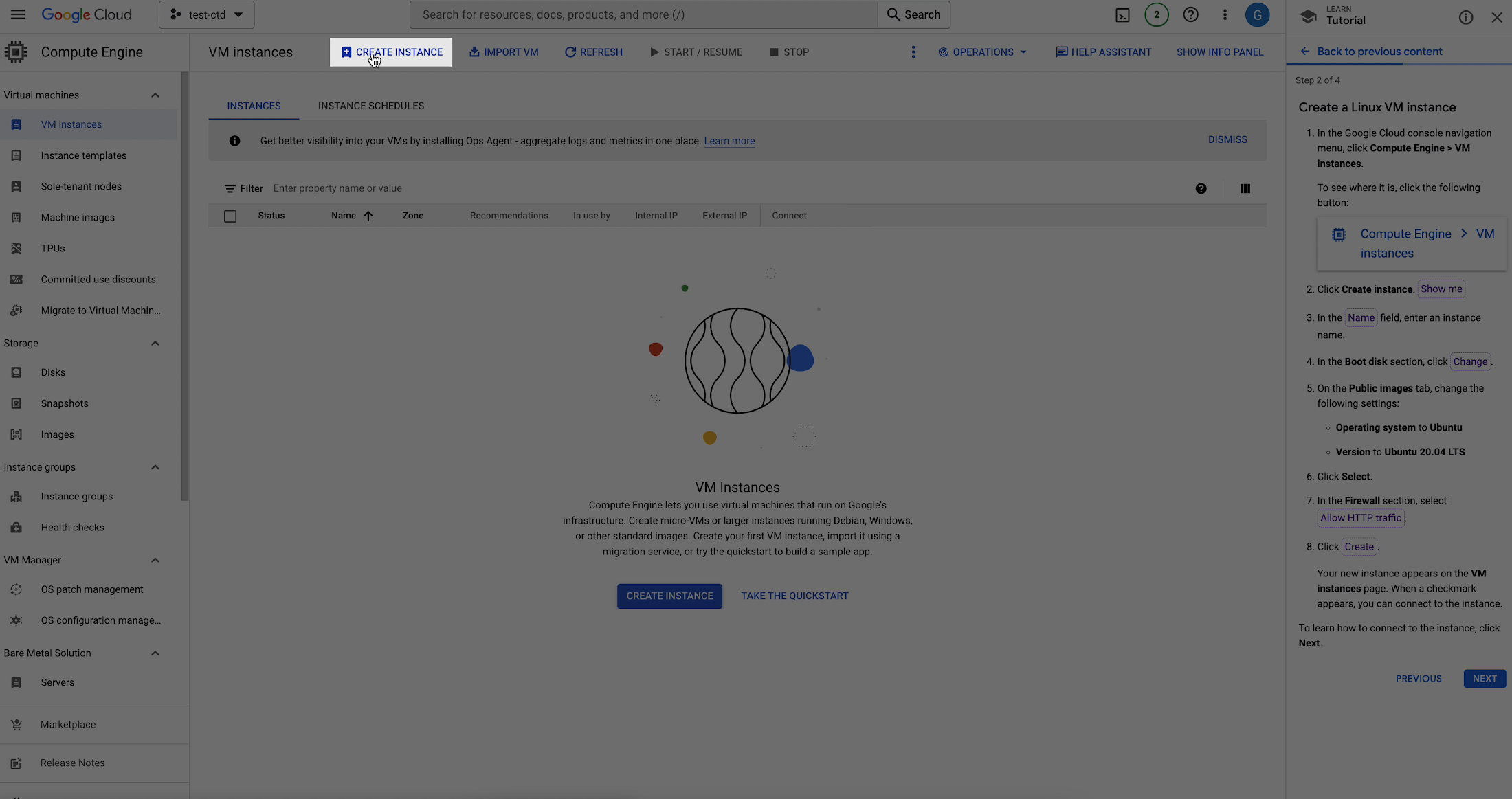Collapse the Instance groups section
The width and height of the screenshot is (1512, 799).
coord(155,467)
